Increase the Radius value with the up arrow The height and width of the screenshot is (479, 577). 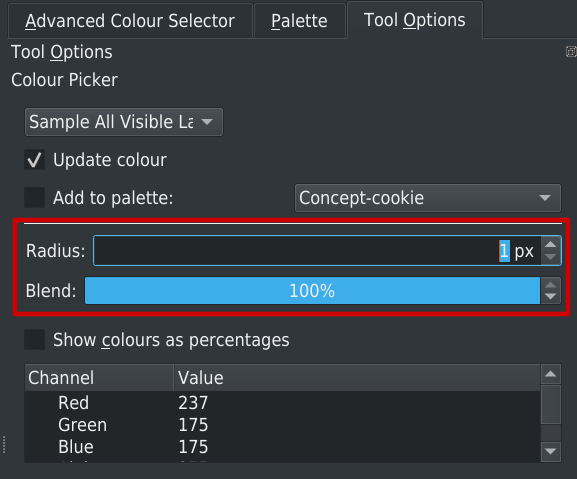[x=551, y=244]
